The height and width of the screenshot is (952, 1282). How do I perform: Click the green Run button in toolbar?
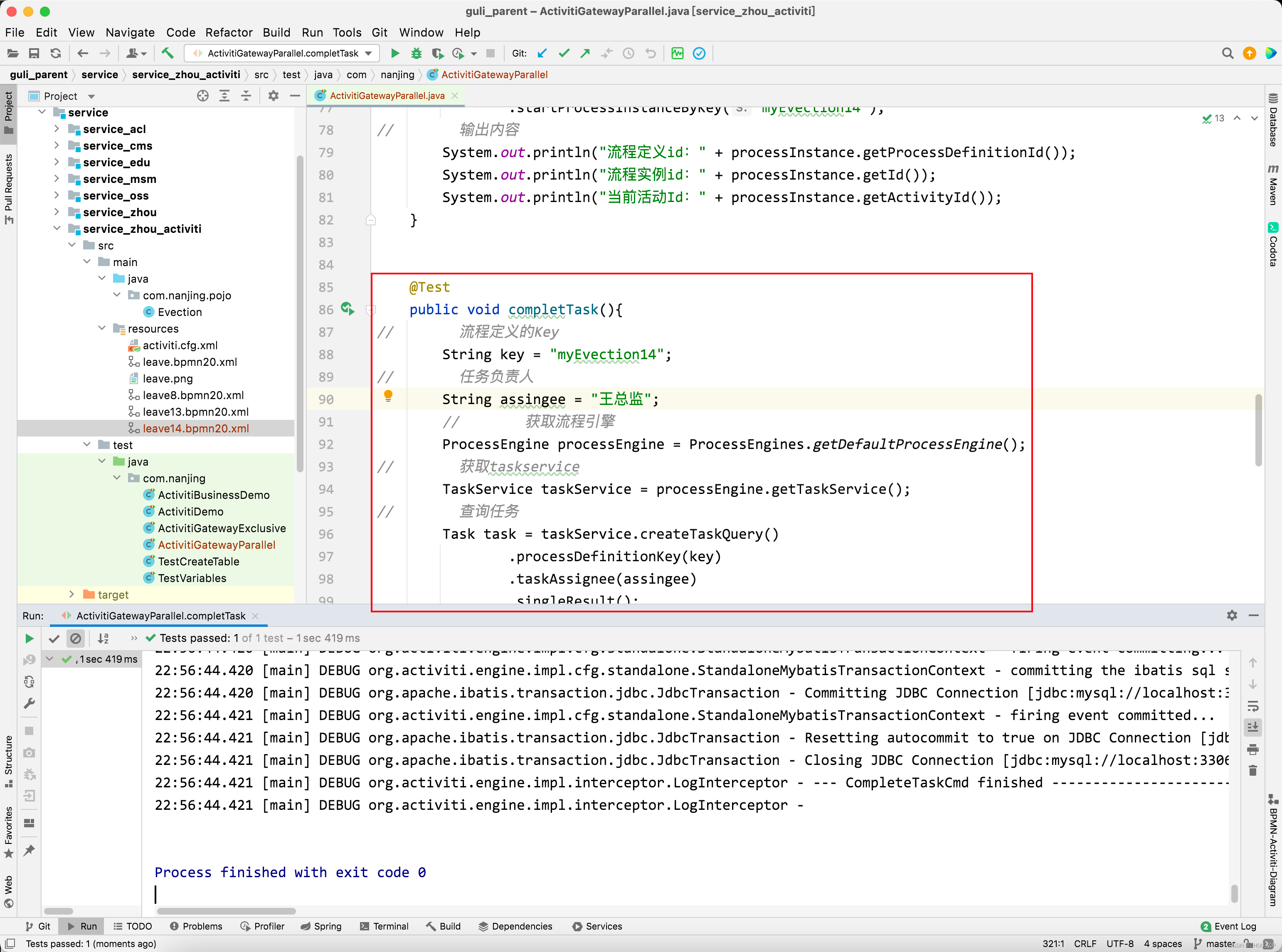(395, 54)
